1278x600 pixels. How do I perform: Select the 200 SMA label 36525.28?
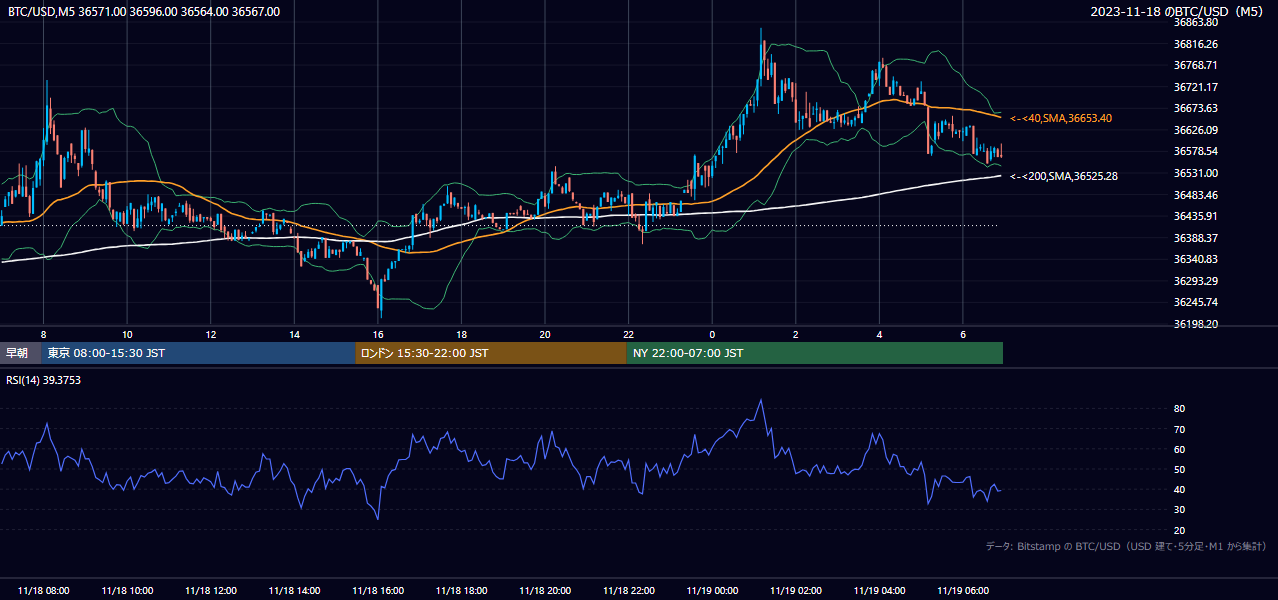(1064, 176)
